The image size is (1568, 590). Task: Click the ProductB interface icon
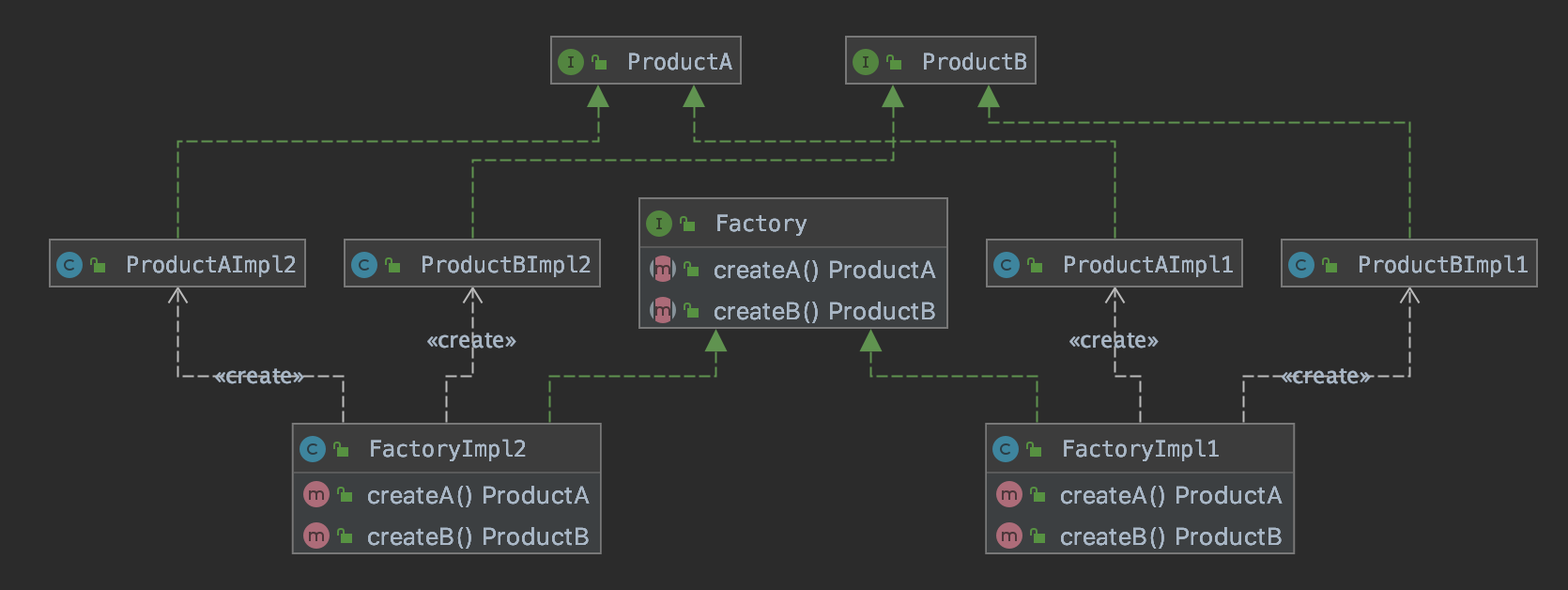(866, 62)
